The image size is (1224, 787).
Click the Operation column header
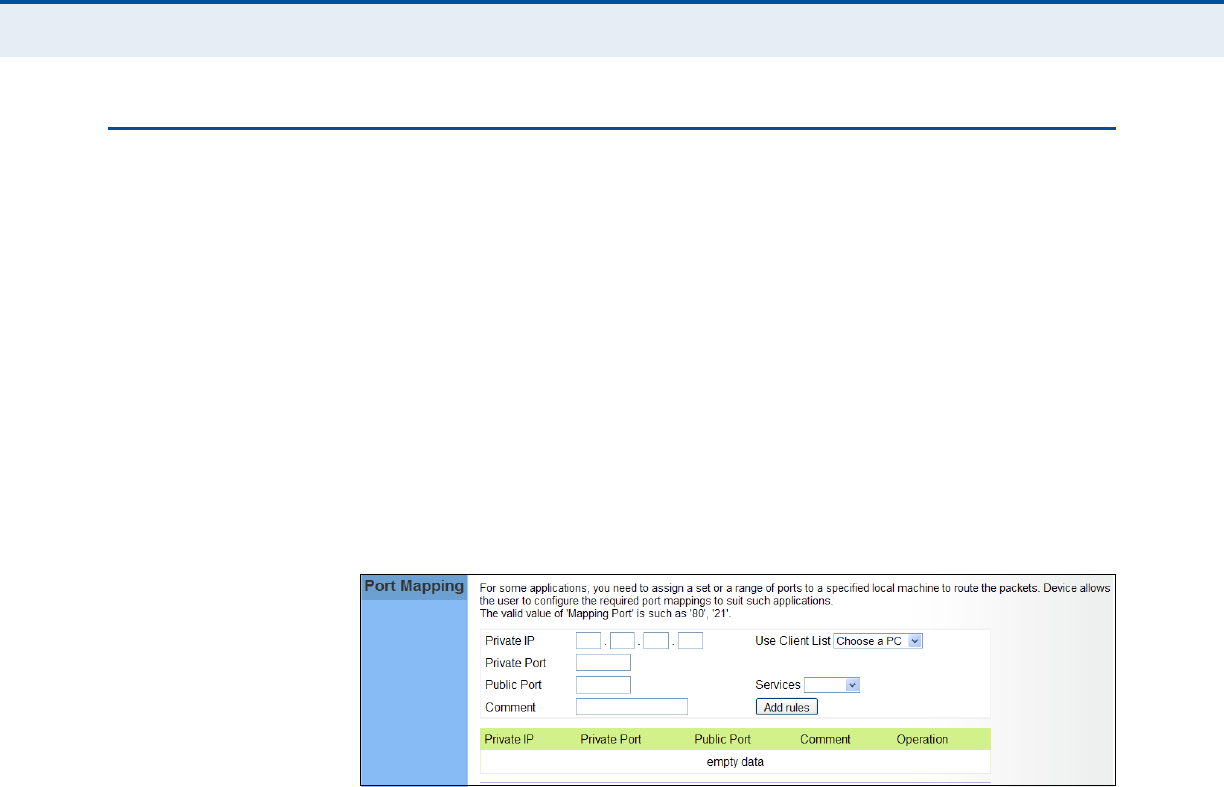click(x=922, y=740)
